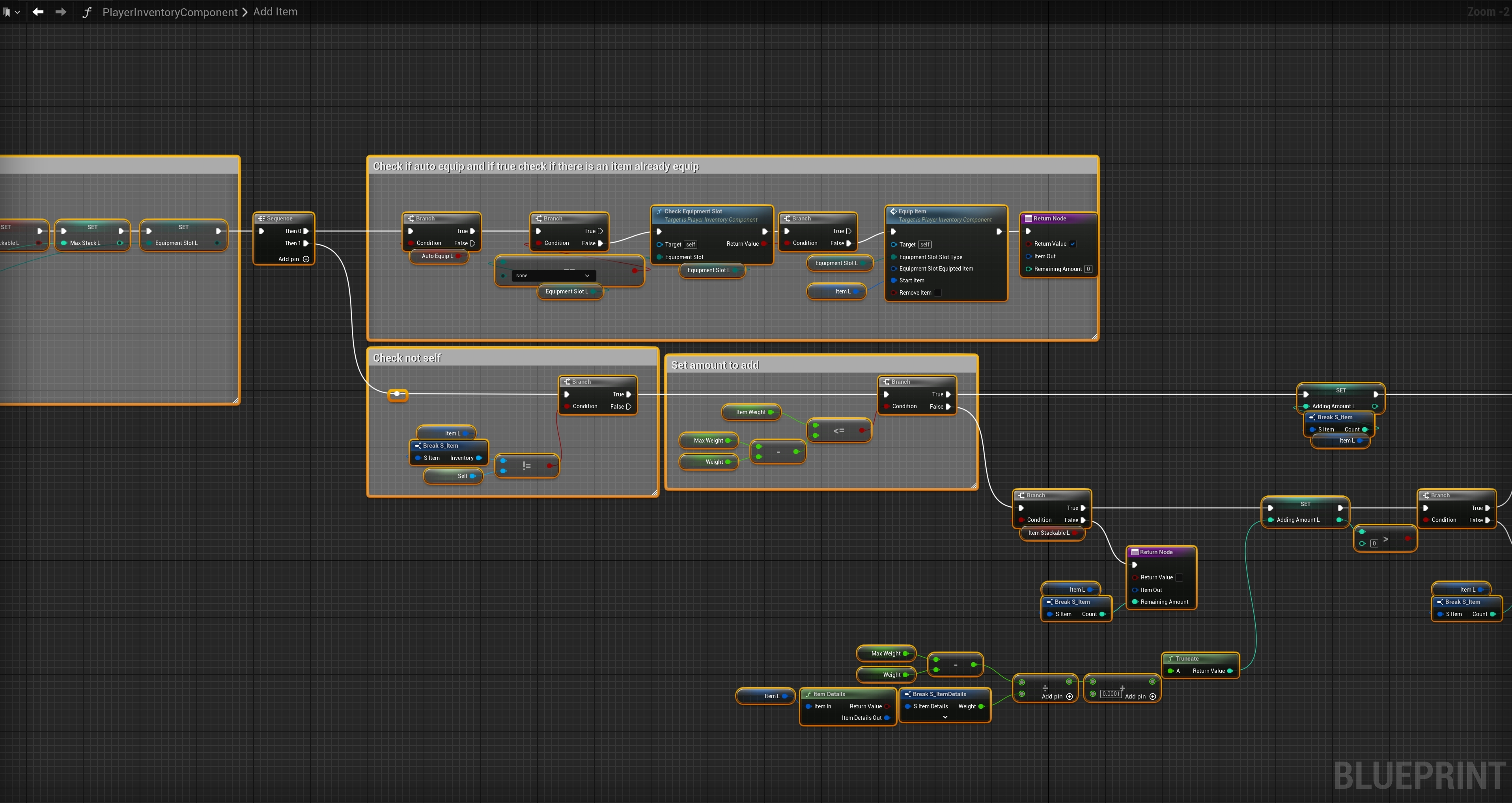Click Remaining Amount value field on top Return Node

pos(1088,269)
